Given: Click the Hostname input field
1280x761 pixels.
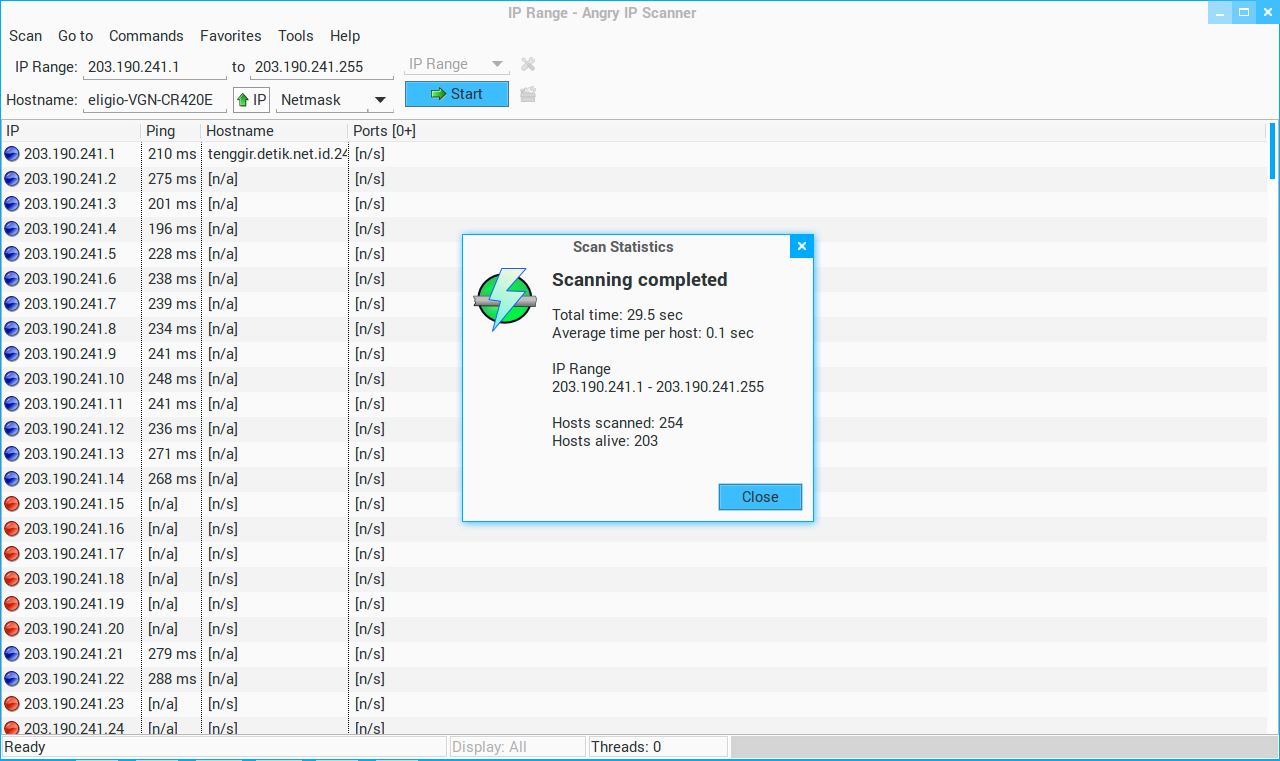Looking at the screenshot, I should tap(154, 100).
